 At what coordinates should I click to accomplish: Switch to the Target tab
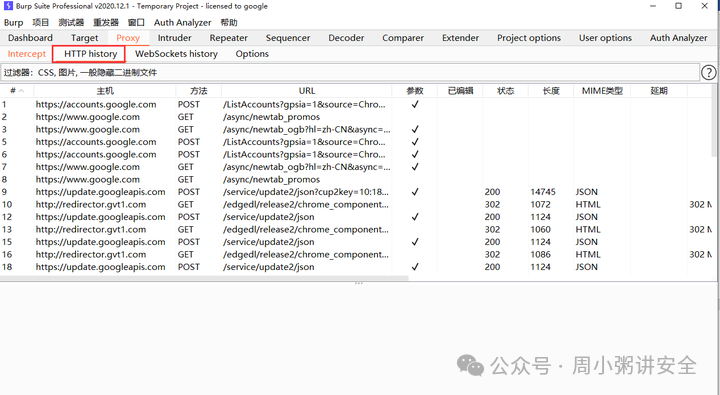84,38
